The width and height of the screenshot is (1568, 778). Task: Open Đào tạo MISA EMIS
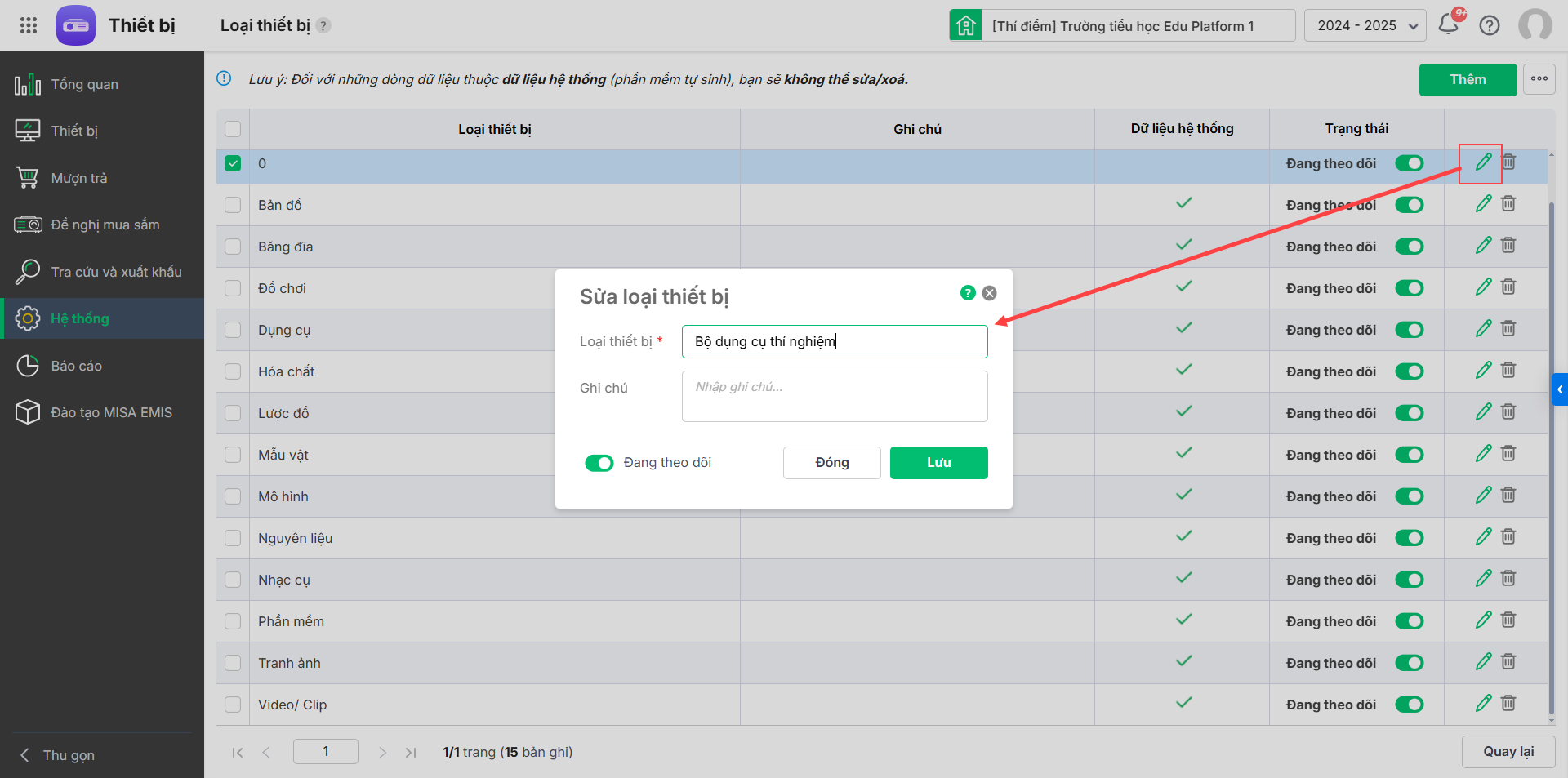click(102, 412)
